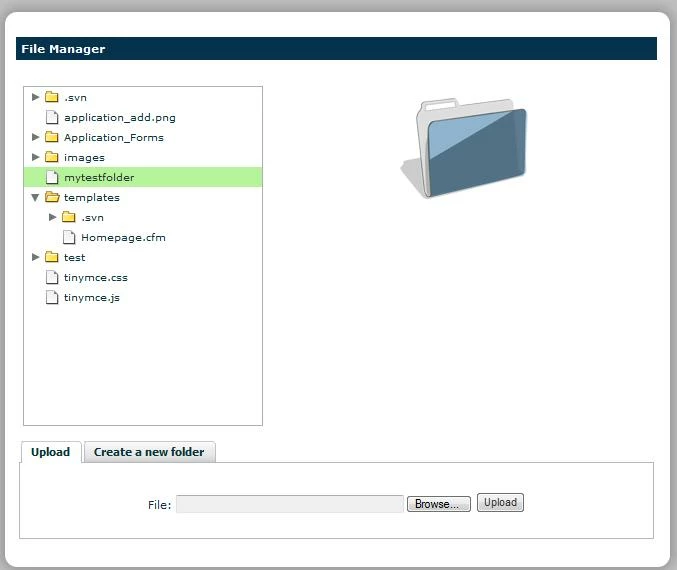Click the large blue folder preview image
Image resolution: width=677 pixels, height=570 pixels.
click(x=464, y=148)
